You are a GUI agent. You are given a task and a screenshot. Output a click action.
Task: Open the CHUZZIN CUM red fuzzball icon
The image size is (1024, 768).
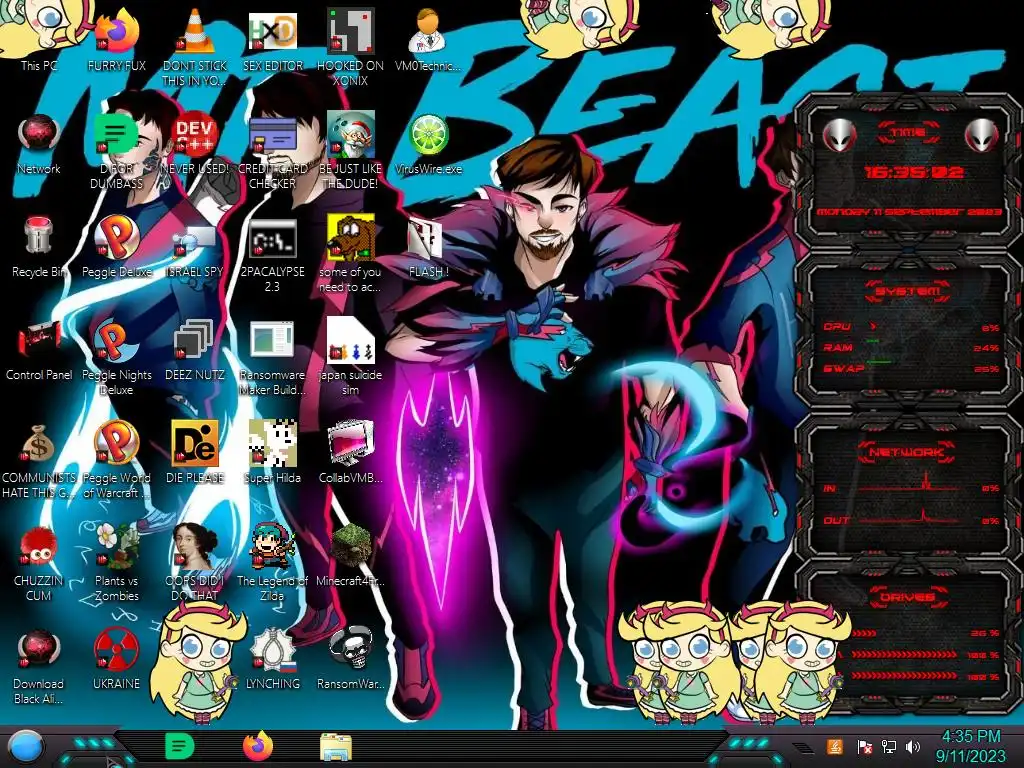(39, 563)
